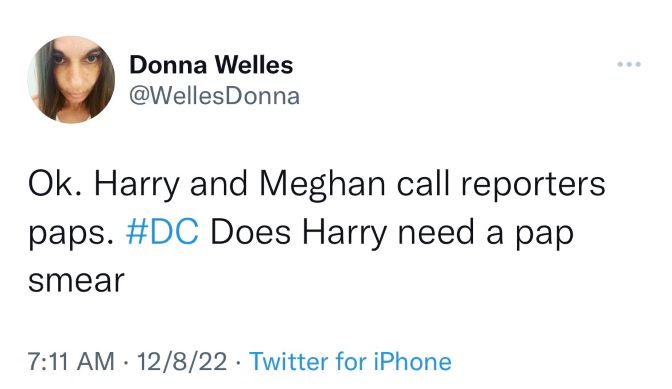Open the three-dot more options menu

tap(629, 65)
